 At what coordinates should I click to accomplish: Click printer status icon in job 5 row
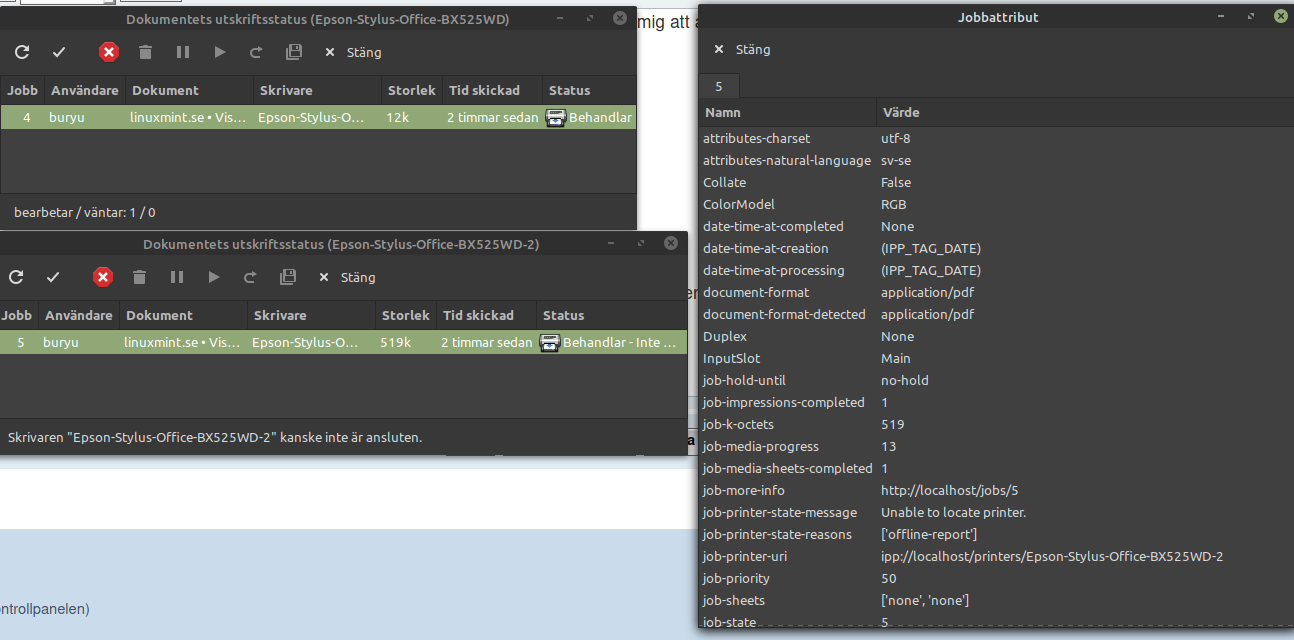click(550, 342)
